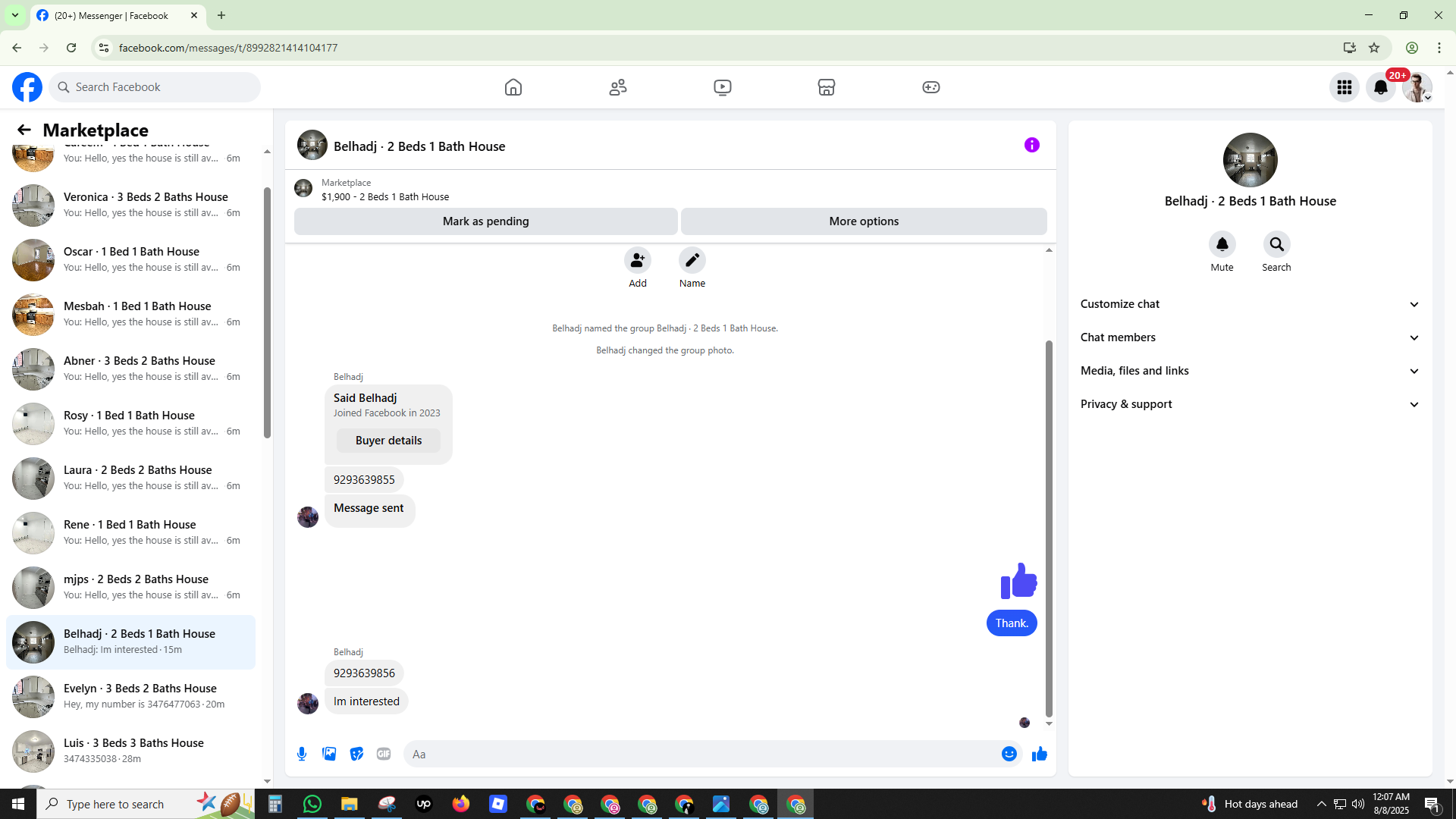
Task: Attach a file with photo icon
Action: 329,754
